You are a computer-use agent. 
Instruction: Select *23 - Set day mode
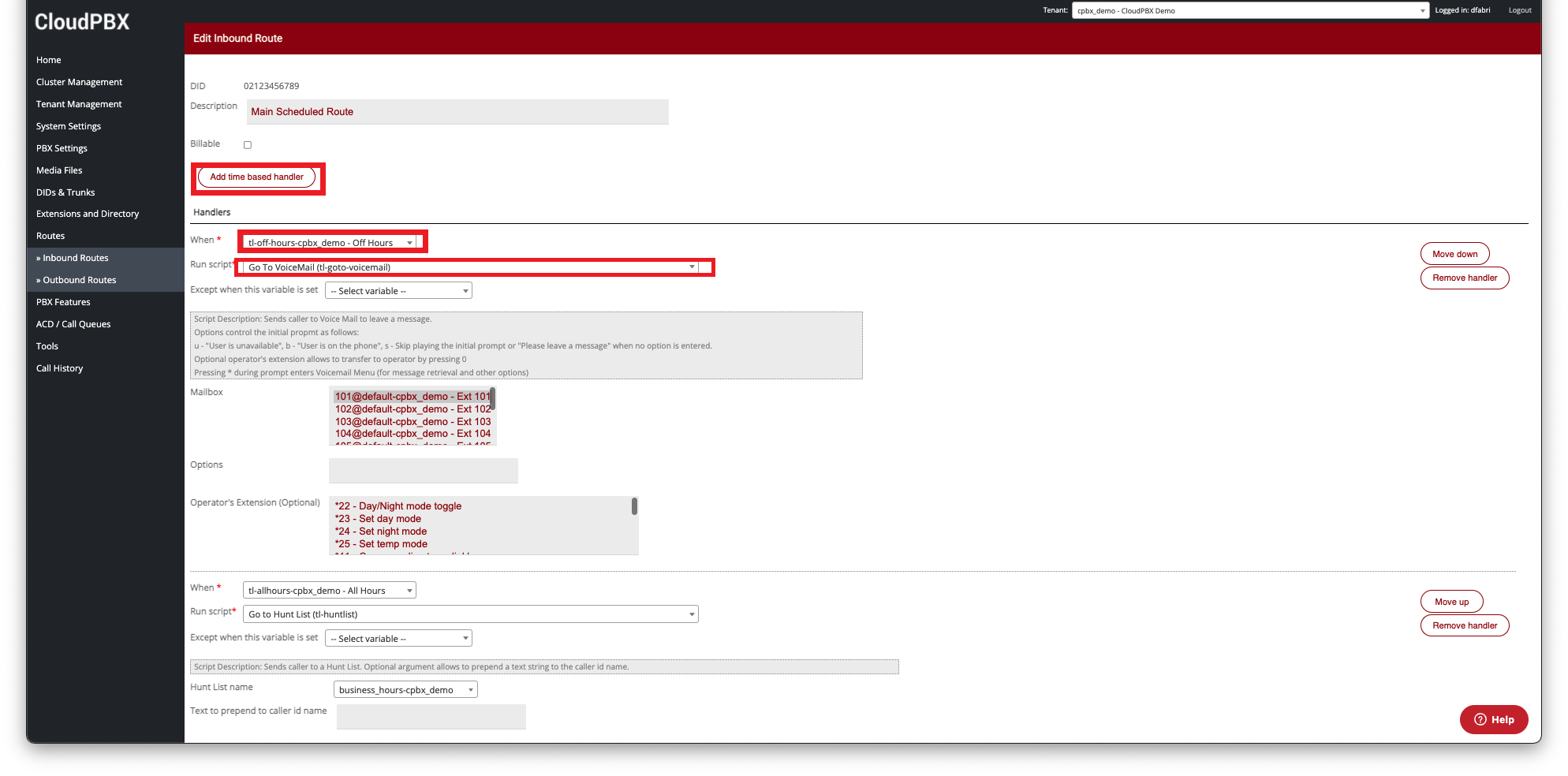click(x=378, y=519)
